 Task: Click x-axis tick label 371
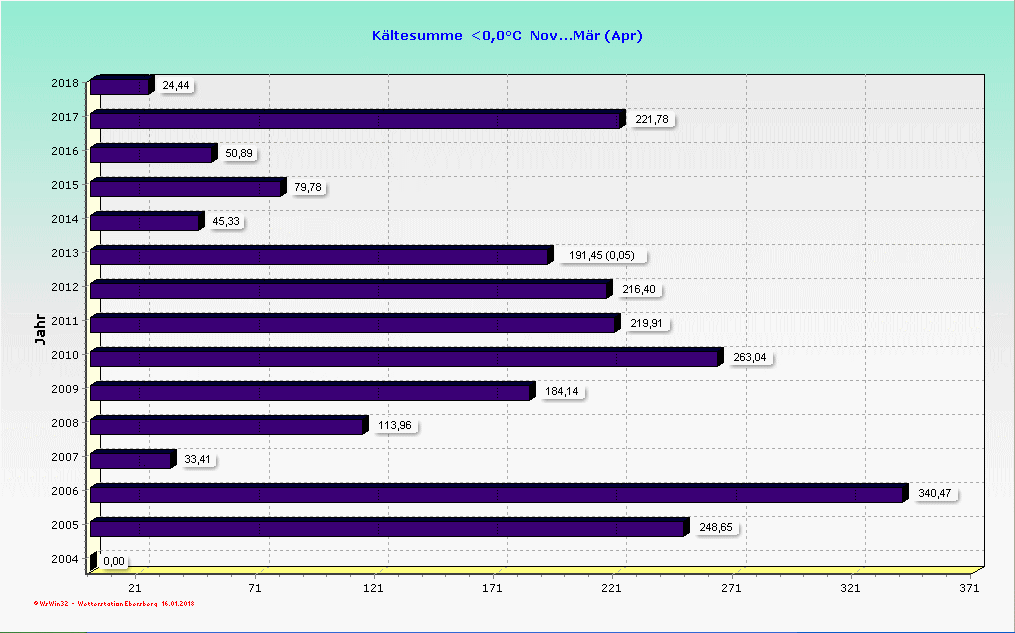point(968,589)
